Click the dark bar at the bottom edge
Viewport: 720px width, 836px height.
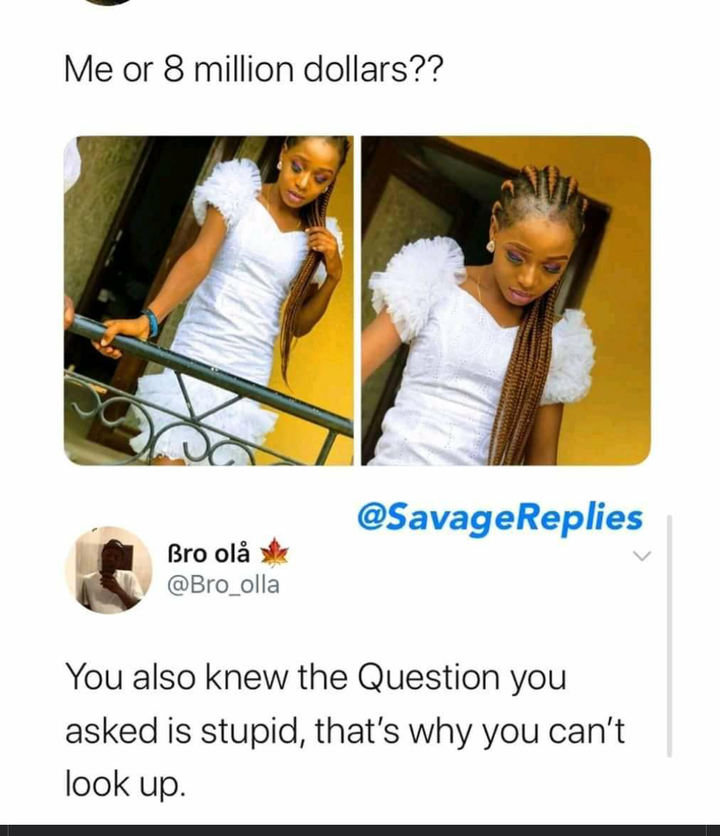point(360,830)
